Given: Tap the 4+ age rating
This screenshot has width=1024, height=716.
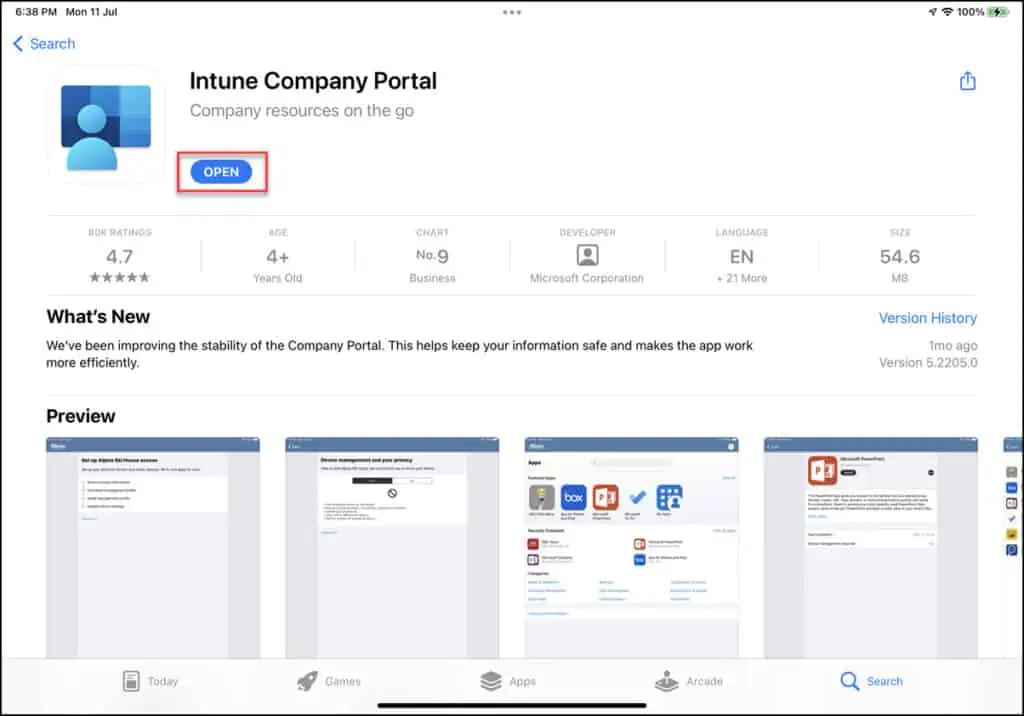Looking at the screenshot, I should click(278, 256).
